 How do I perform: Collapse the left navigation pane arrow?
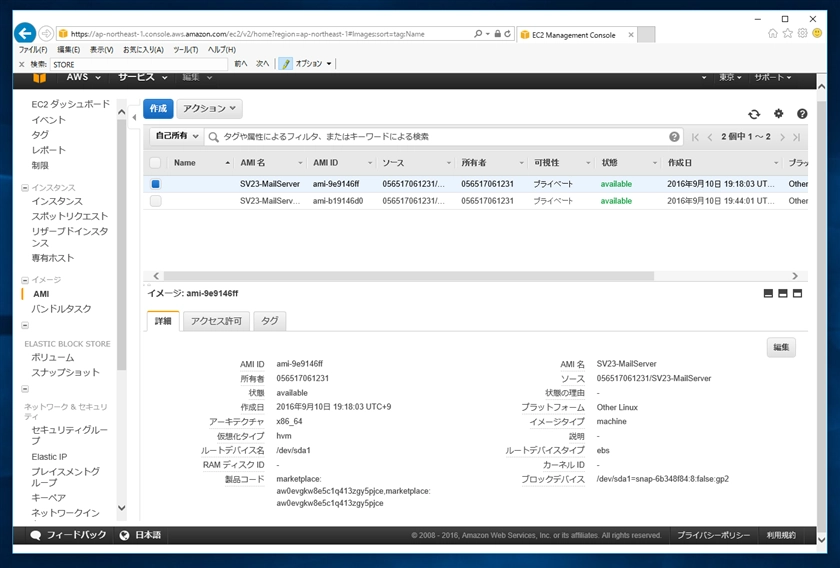134,117
